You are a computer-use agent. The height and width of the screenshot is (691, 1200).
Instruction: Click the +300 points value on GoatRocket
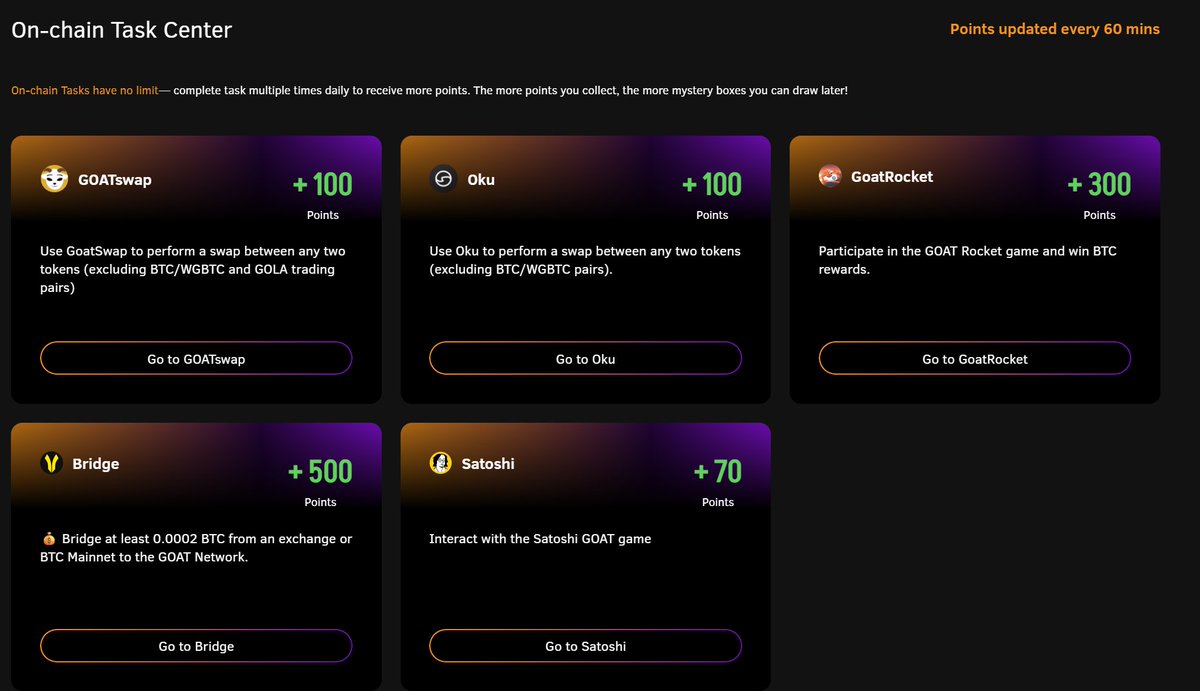coord(1099,184)
